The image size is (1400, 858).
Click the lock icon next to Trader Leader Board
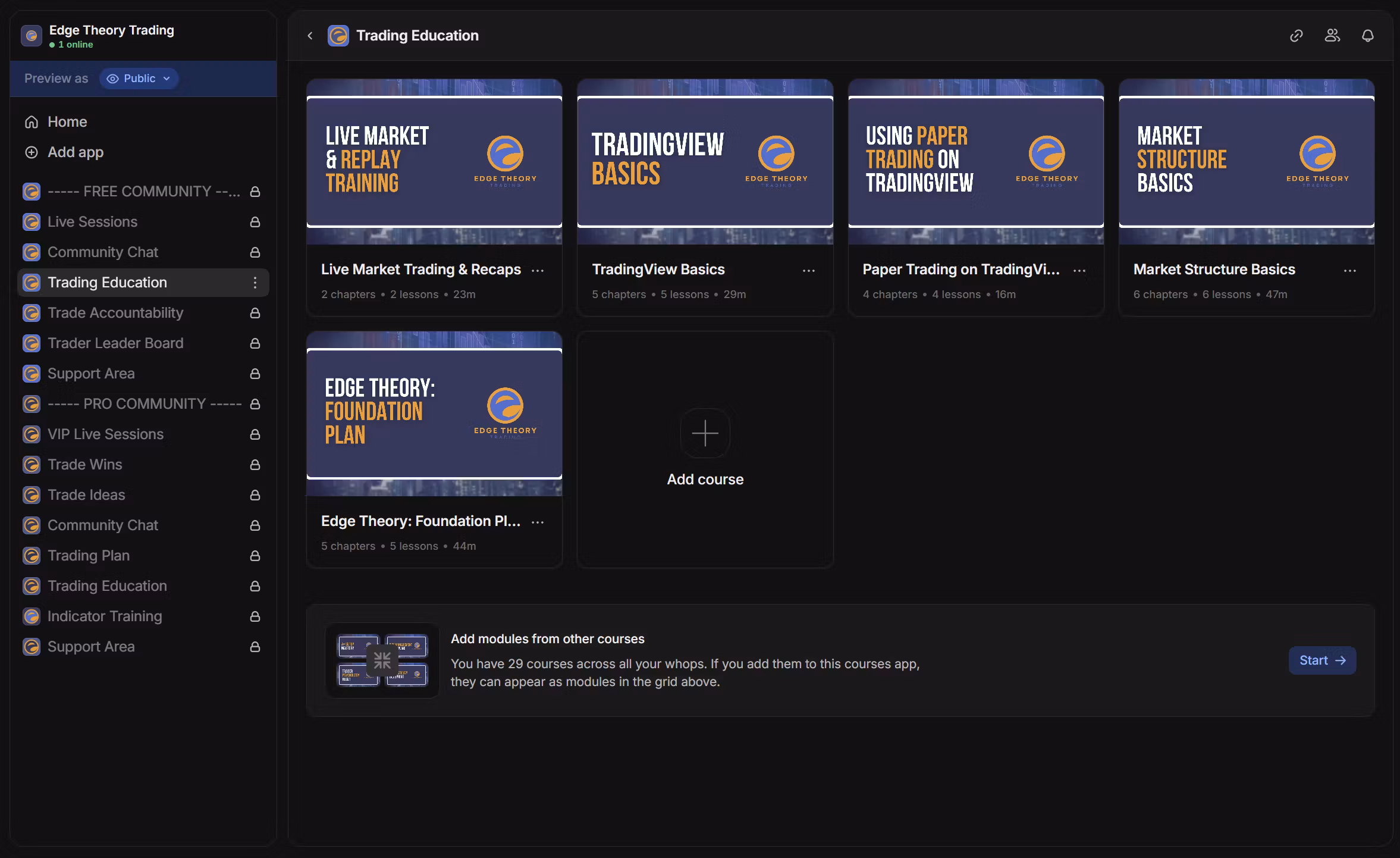pyautogui.click(x=255, y=343)
